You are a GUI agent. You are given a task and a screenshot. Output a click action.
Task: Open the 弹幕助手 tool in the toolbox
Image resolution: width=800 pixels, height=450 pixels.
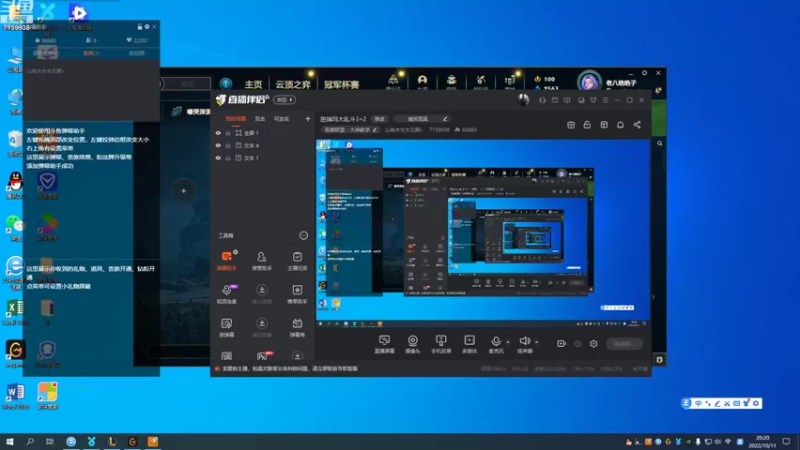(227, 260)
